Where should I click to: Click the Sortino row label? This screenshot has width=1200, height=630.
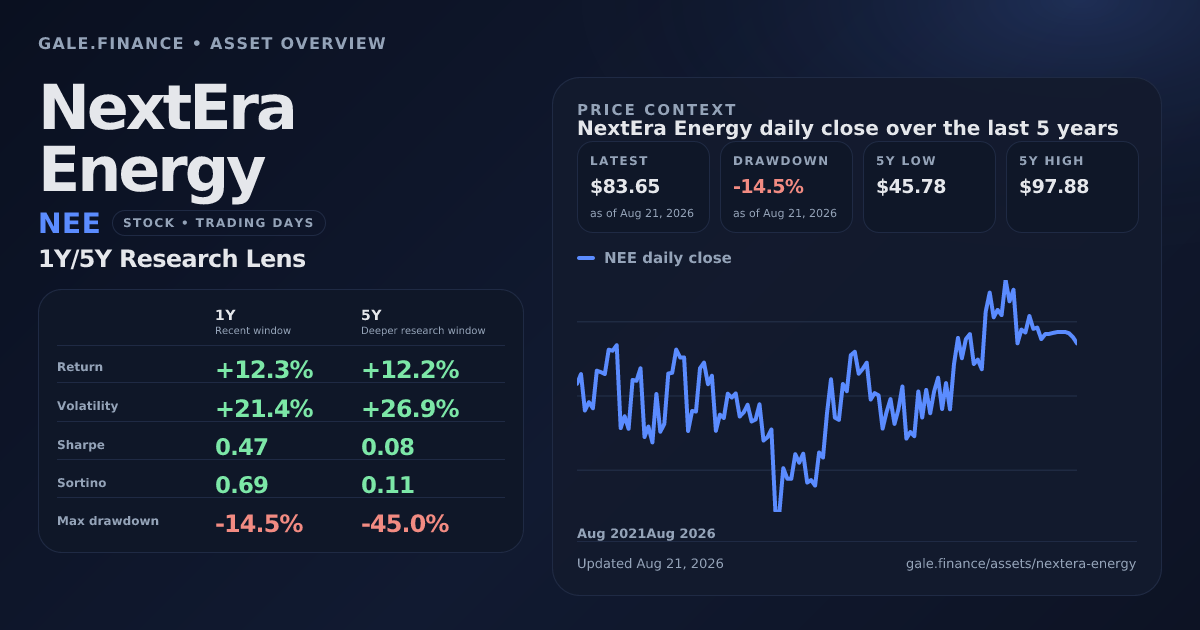pyautogui.click(x=82, y=483)
